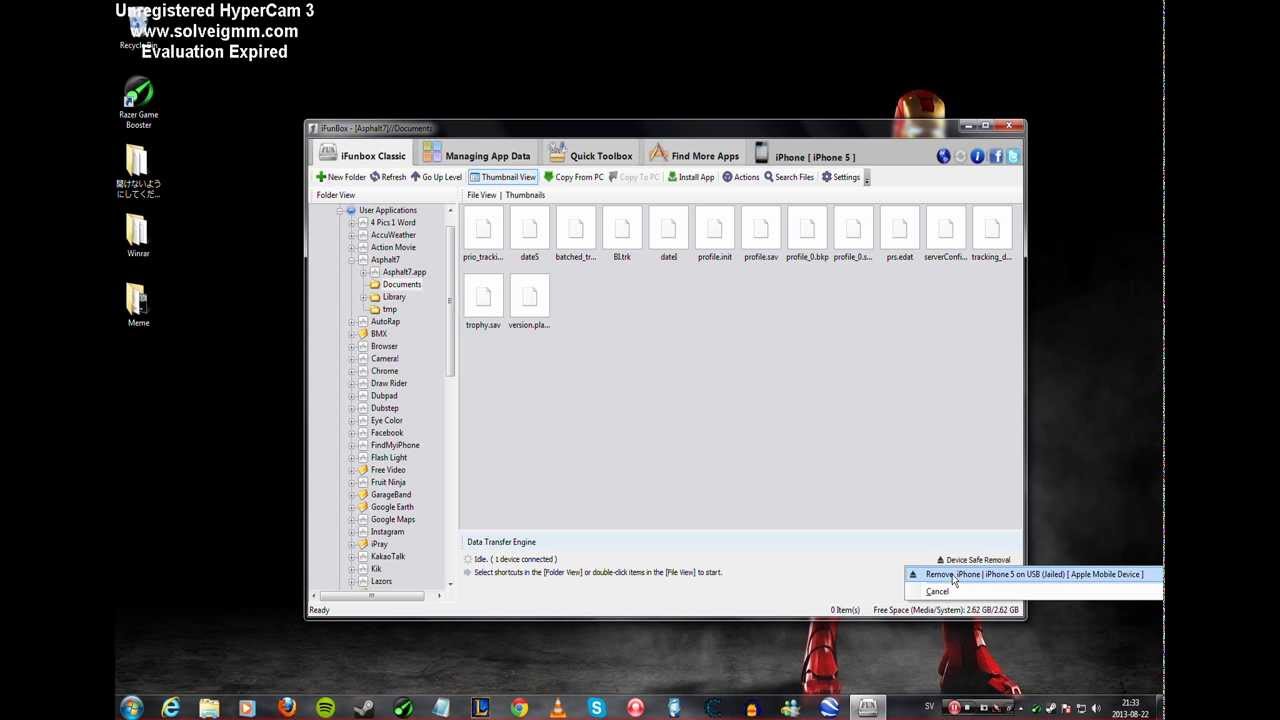The width and height of the screenshot is (1280, 720).
Task: Click Search Files button
Action: coord(789,177)
